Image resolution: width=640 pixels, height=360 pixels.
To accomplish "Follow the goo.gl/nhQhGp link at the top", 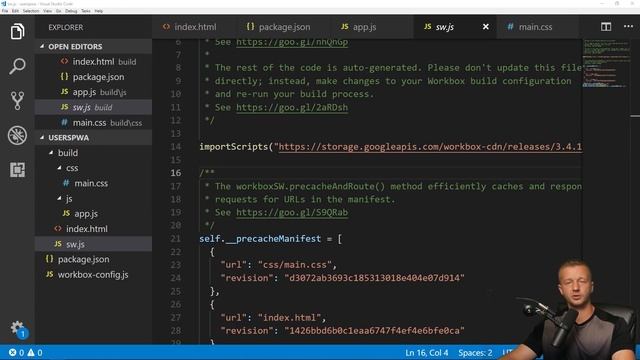I will click(x=292, y=42).
